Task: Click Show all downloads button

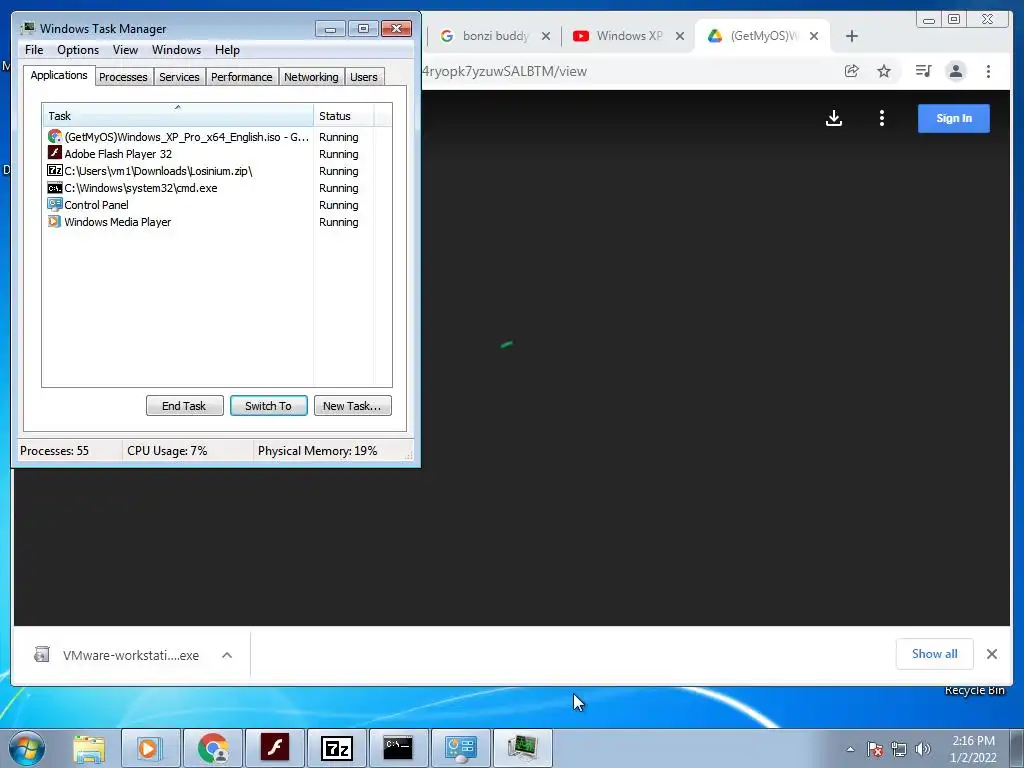Action: (935, 654)
